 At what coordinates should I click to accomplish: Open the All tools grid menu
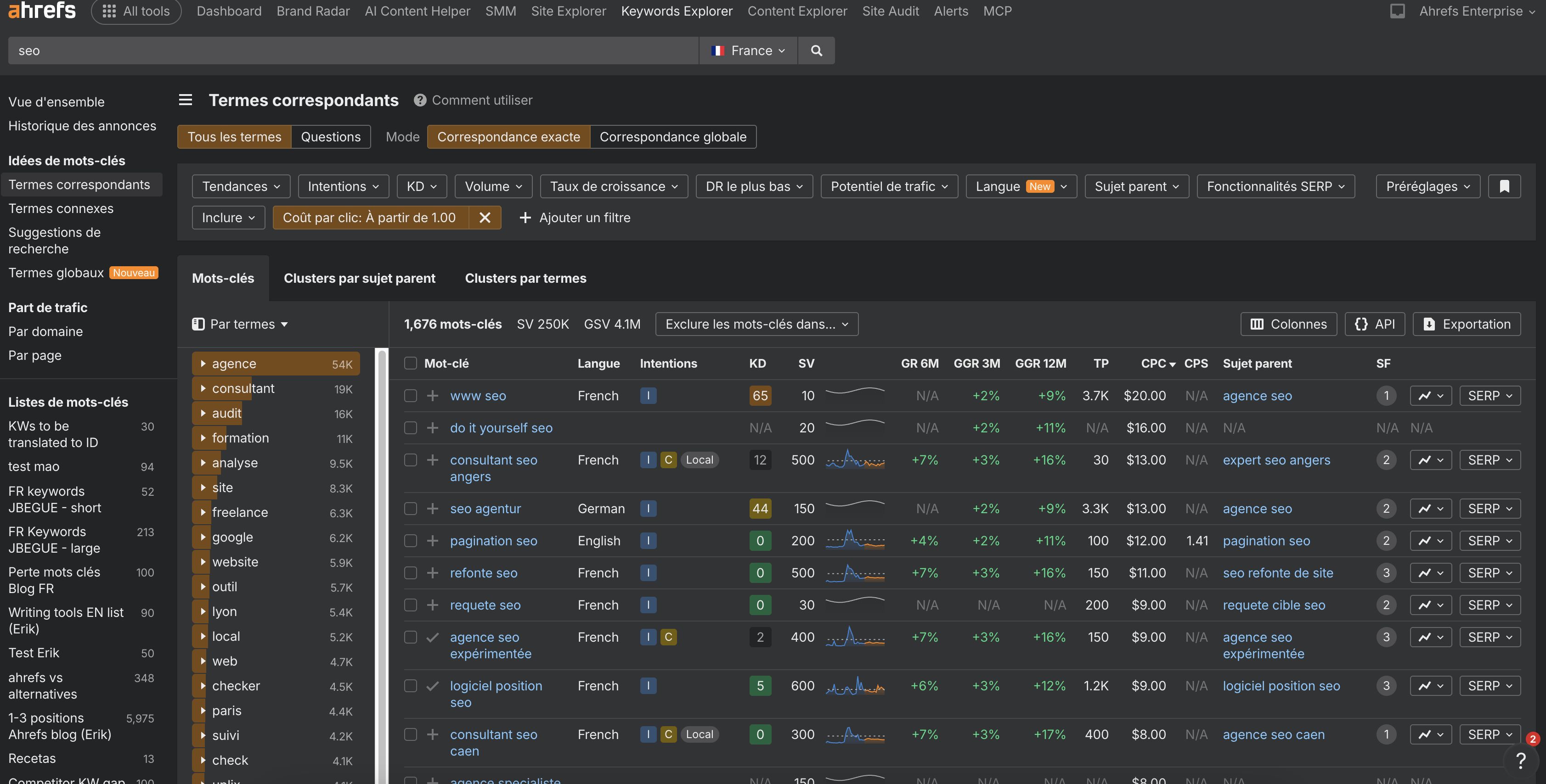(109, 11)
